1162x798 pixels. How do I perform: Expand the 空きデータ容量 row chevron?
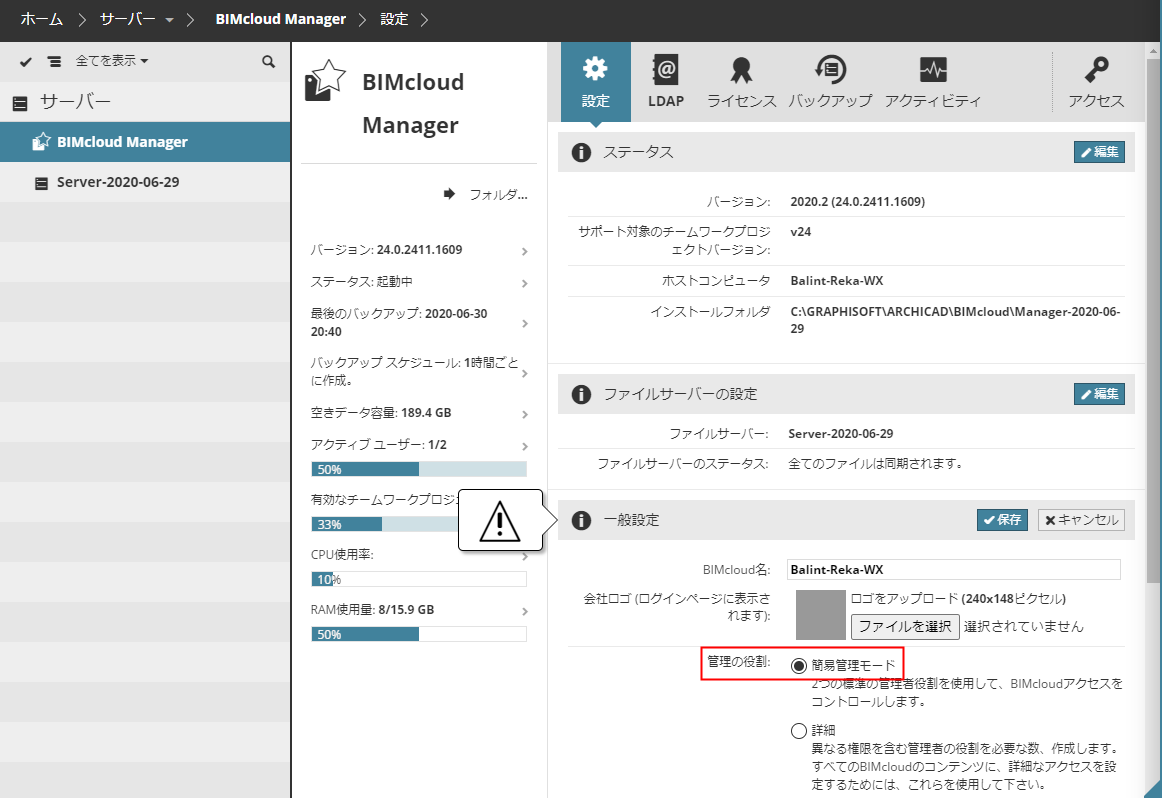tap(525, 414)
